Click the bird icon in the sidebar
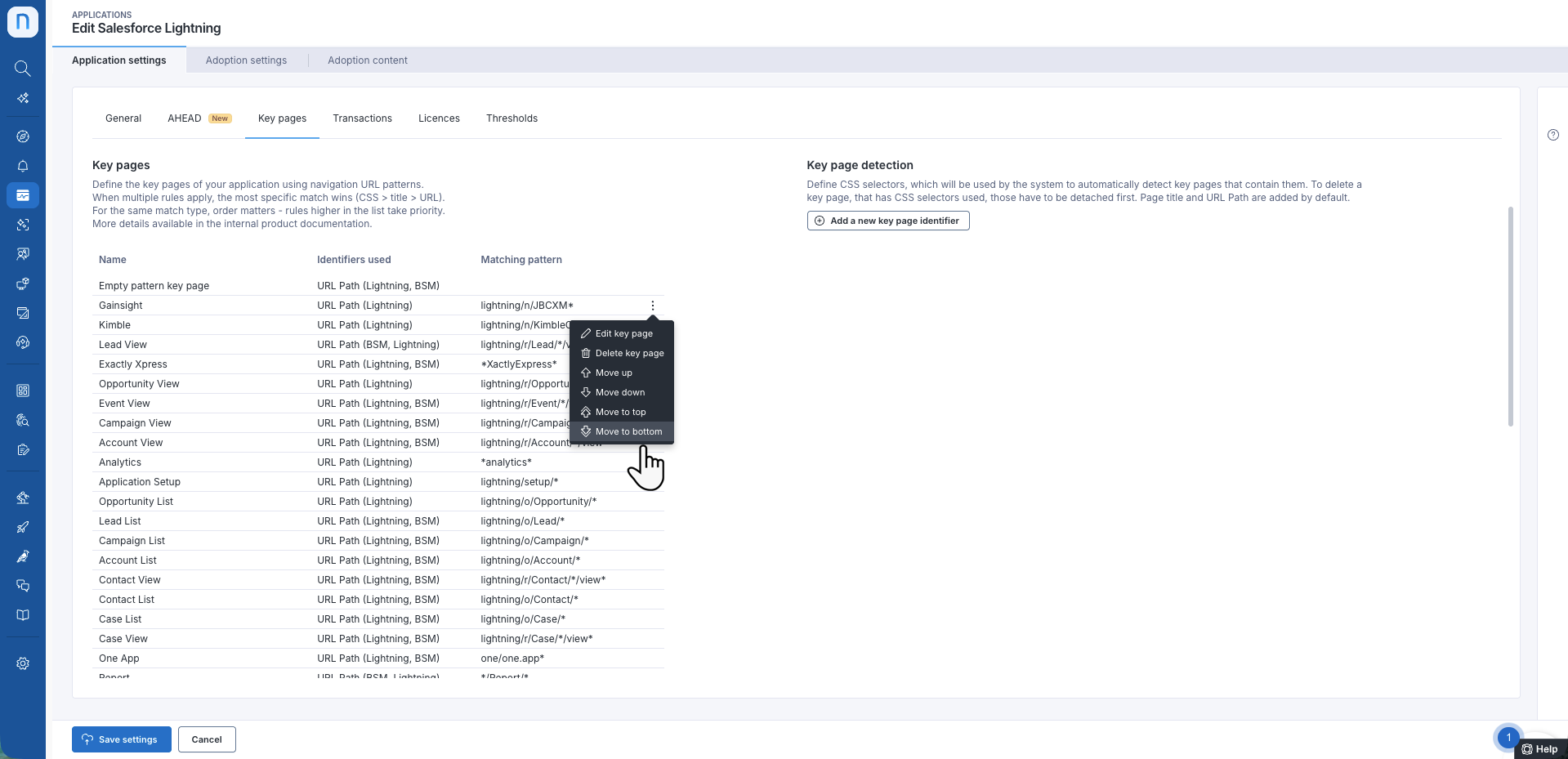This screenshot has height=759, width=1568. coord(23,556)
